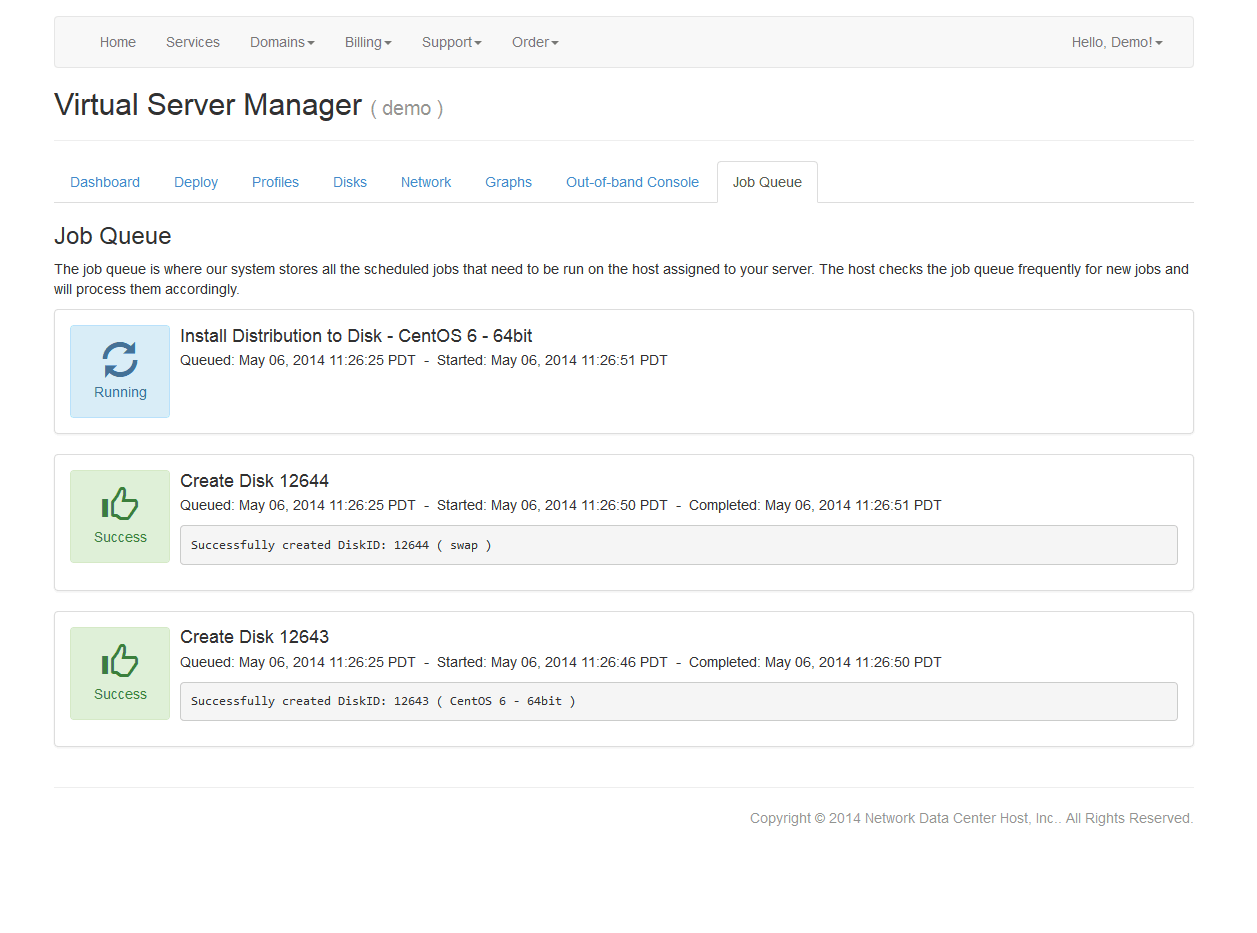The image size is (1257, 933).
Task: Go to the Home page link
Action: pyautogui.click(x=118, y=42)
